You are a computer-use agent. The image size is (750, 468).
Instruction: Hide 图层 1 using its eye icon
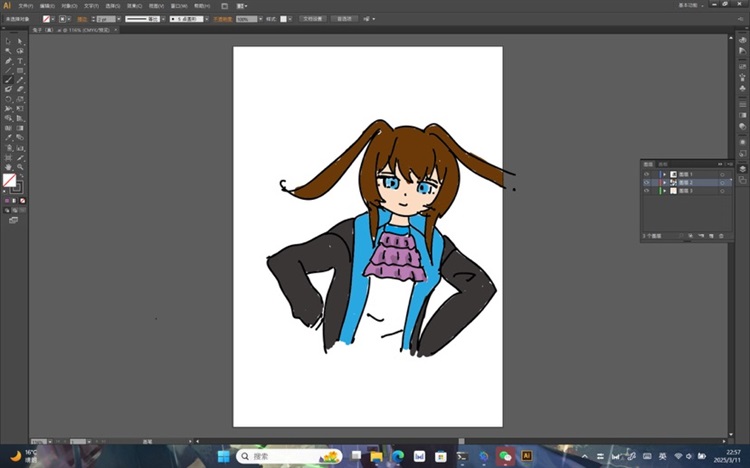click(646, 174)
